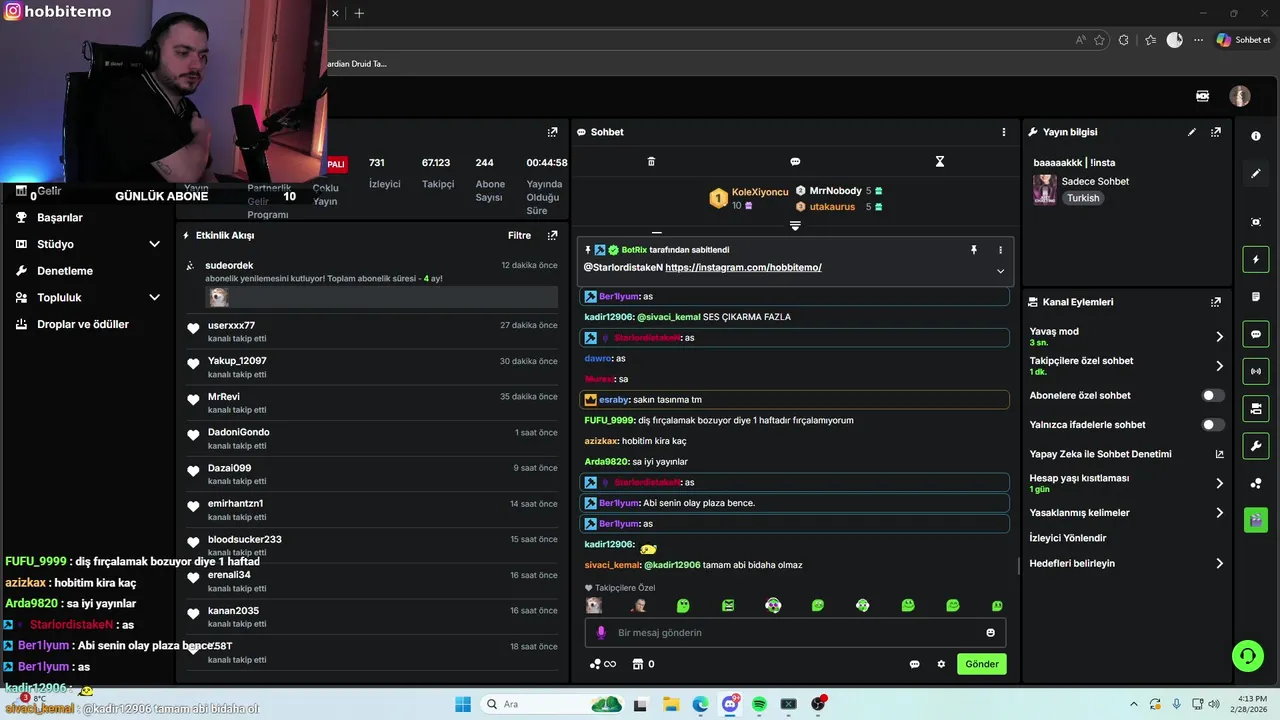The image size is (1280, 720).
Task: Select the green frog emote after avatars
Action: [x=683, y=606]
